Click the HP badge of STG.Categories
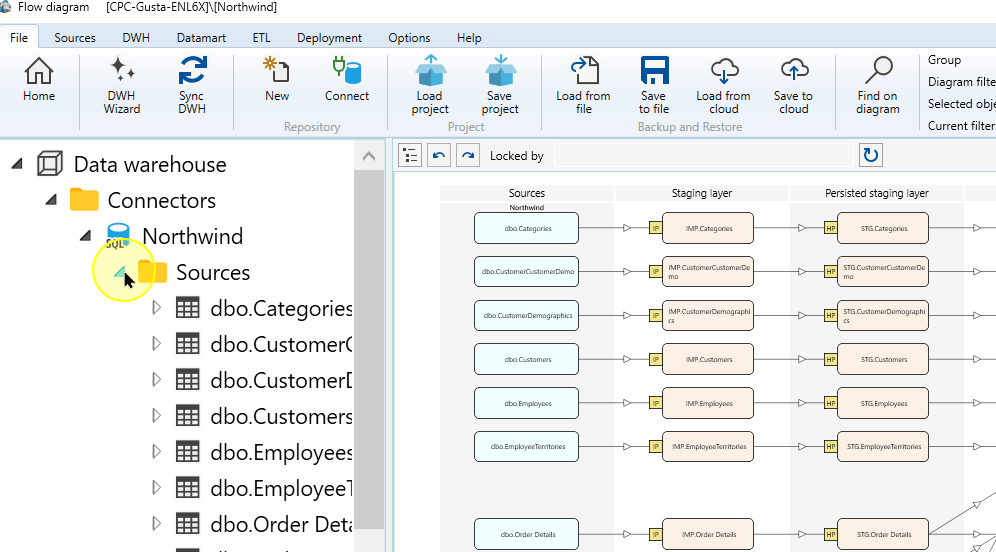The image size is (996, 552). coord(830,228)
